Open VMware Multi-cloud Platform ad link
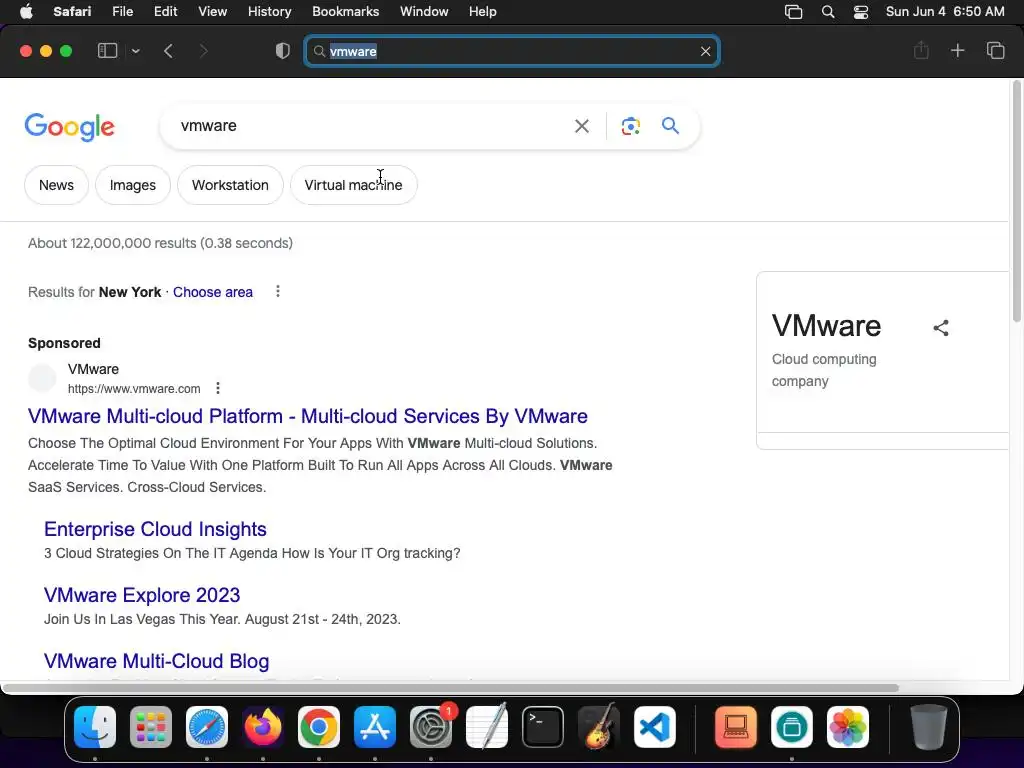 [308, 416]
